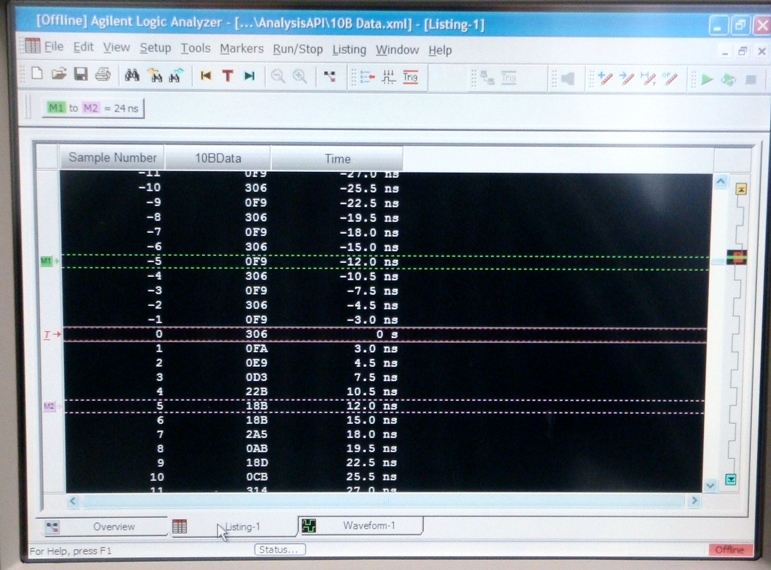Go to end of data icon
771x570 pixels.
pos(249,76)
